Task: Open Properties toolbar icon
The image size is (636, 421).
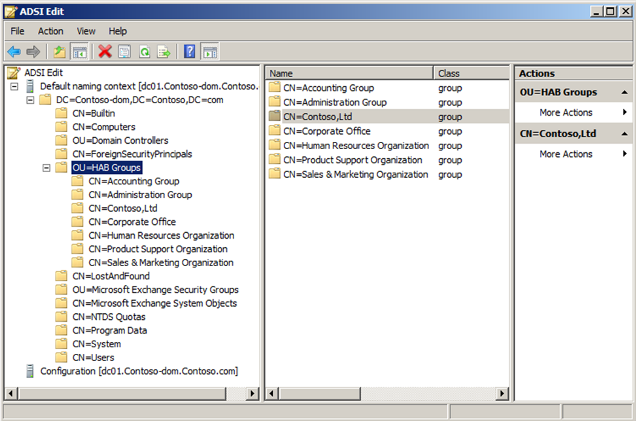Action: 125,52
